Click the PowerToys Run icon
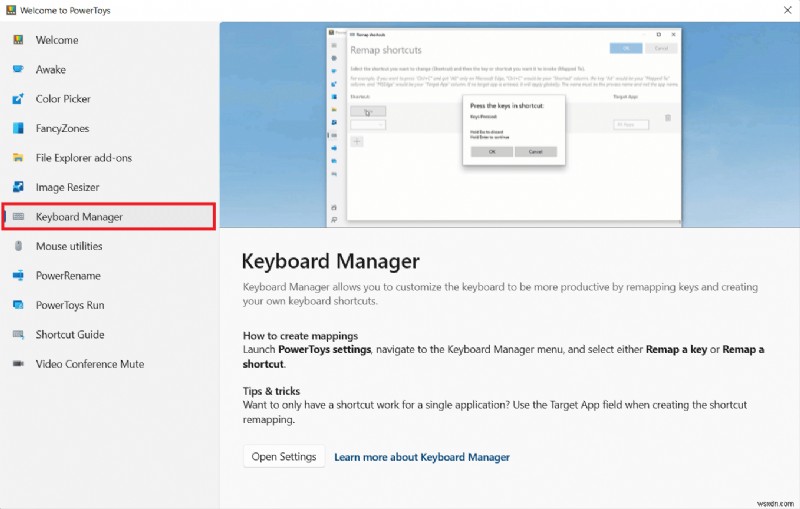This screenshot has height=509, width=800. (18, 305)
